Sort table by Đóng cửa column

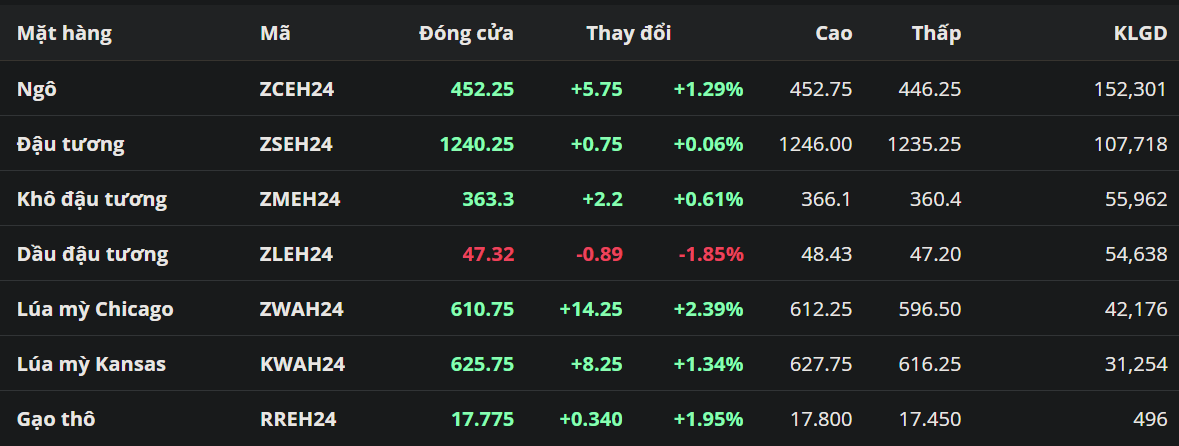tap(466, 33)
